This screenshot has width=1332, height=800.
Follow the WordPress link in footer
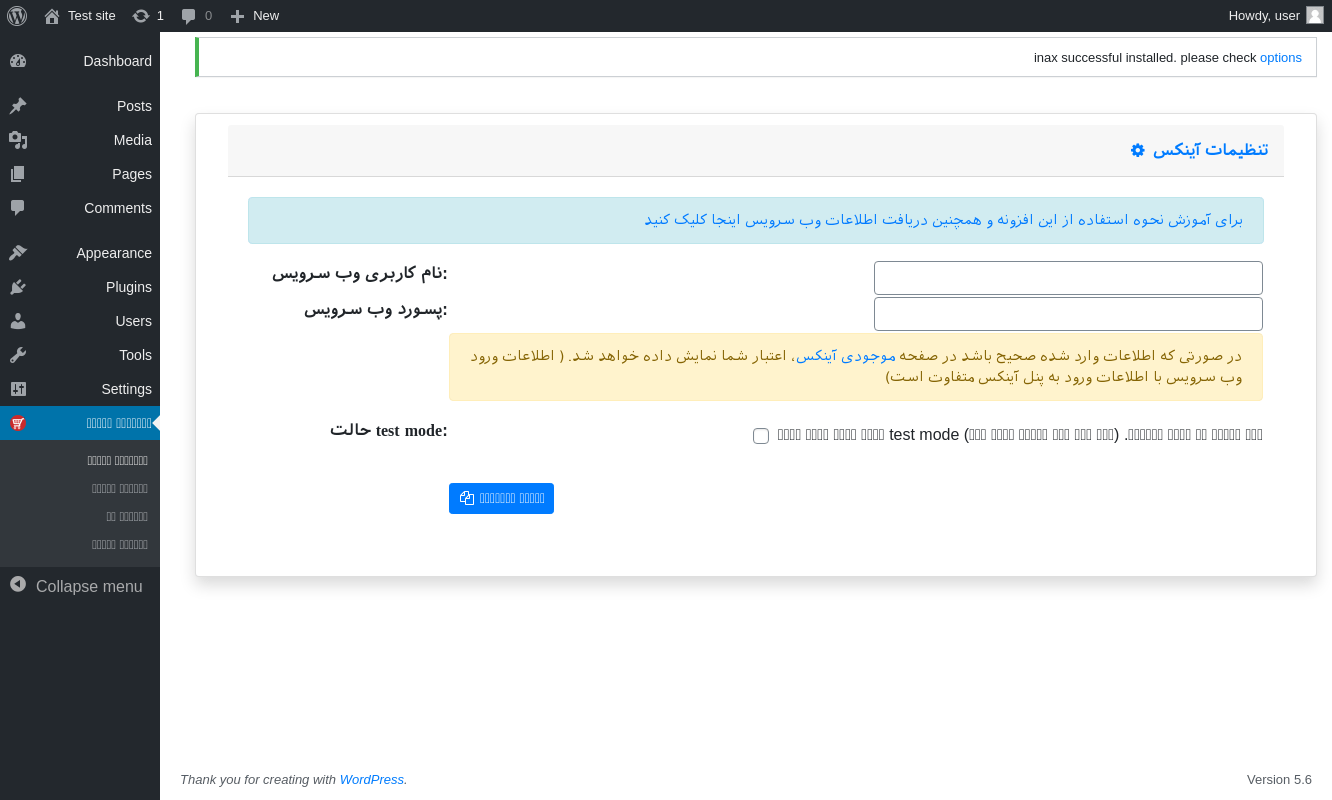[372, 779]
